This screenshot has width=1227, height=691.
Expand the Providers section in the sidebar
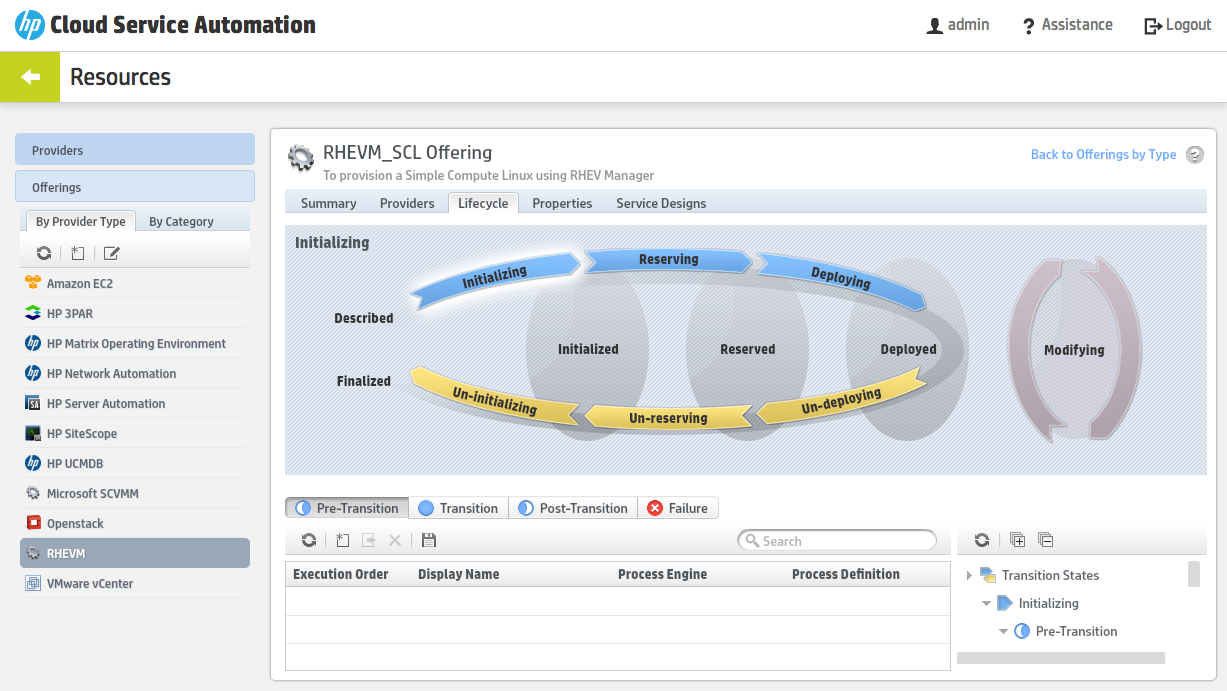(135, 150)
